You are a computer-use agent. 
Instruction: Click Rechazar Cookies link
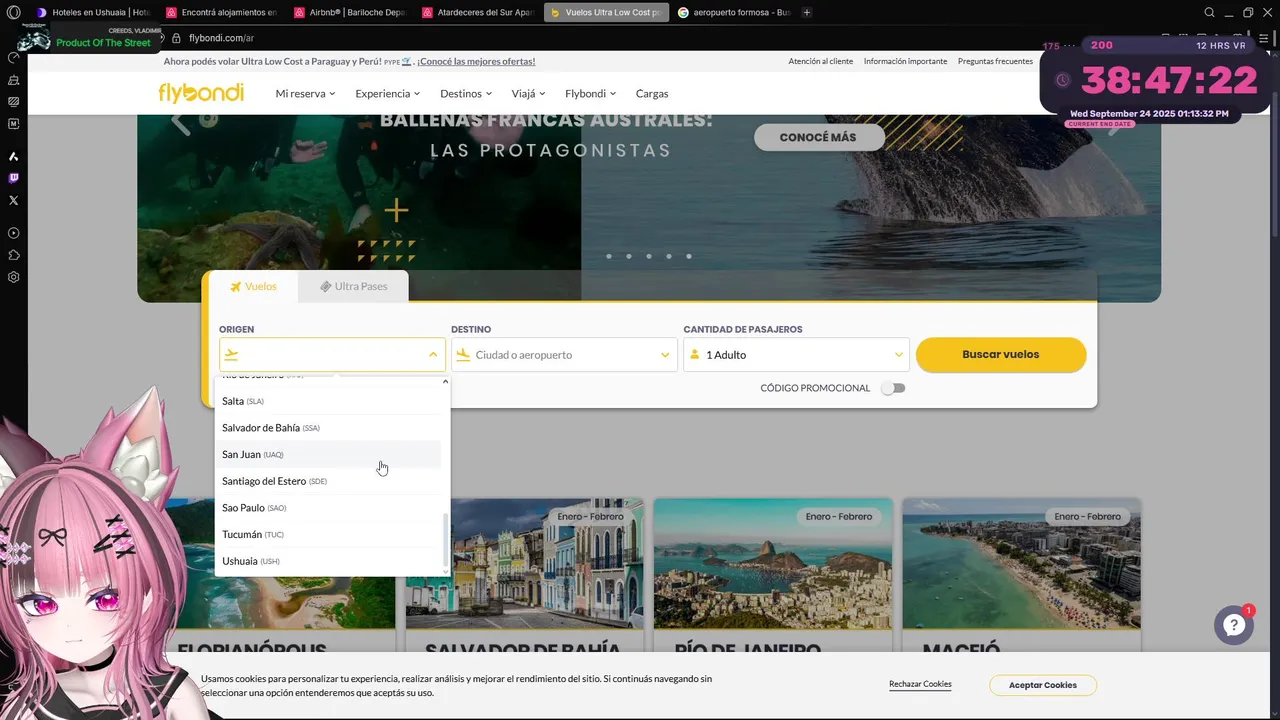(x=920, y=684)
